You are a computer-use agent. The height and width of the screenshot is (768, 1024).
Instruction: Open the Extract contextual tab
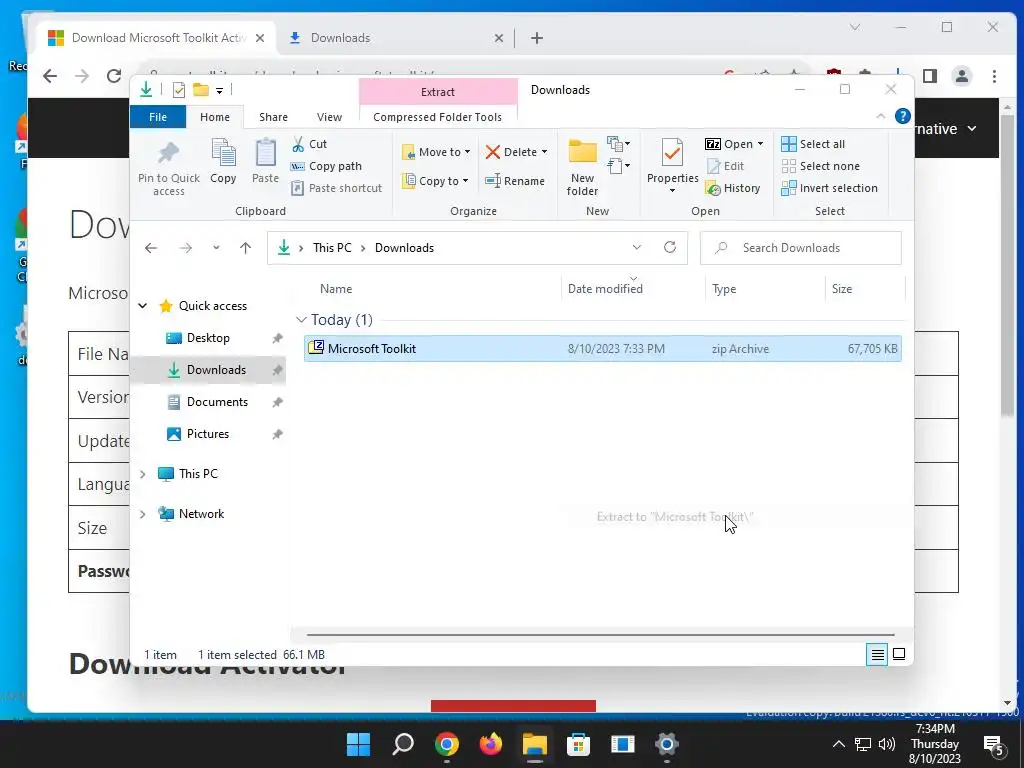438,92
